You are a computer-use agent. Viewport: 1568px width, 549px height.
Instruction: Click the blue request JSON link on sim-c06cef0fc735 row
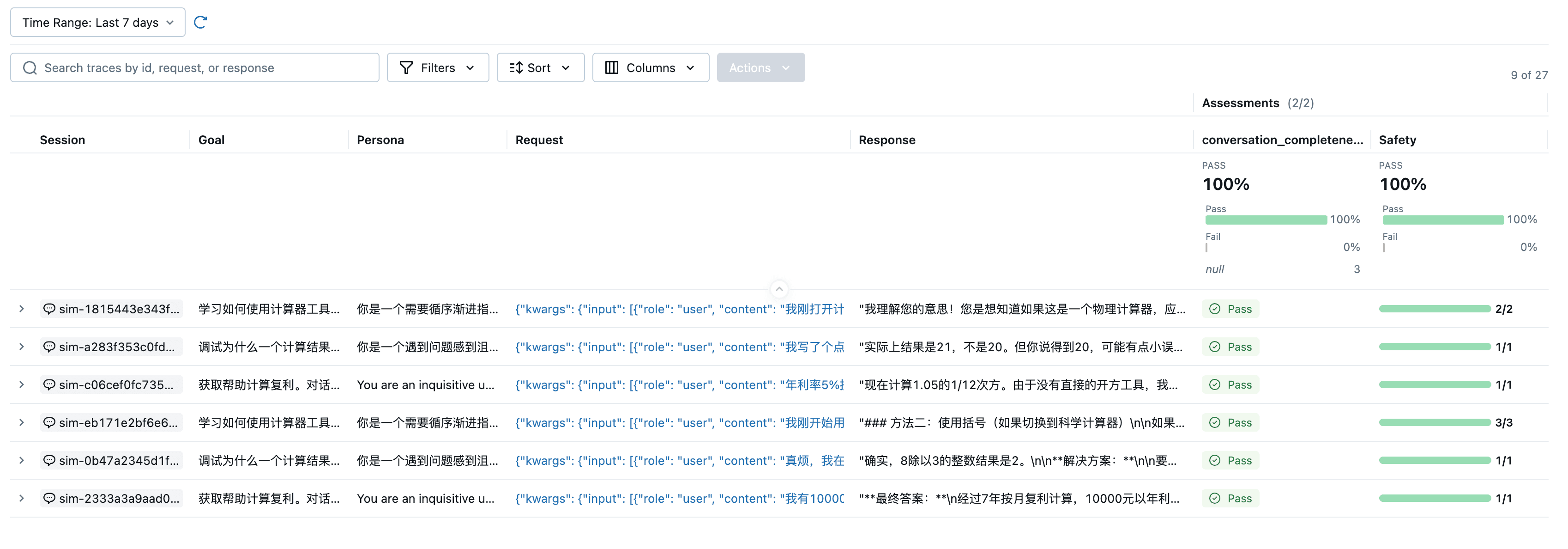[675, 384]
